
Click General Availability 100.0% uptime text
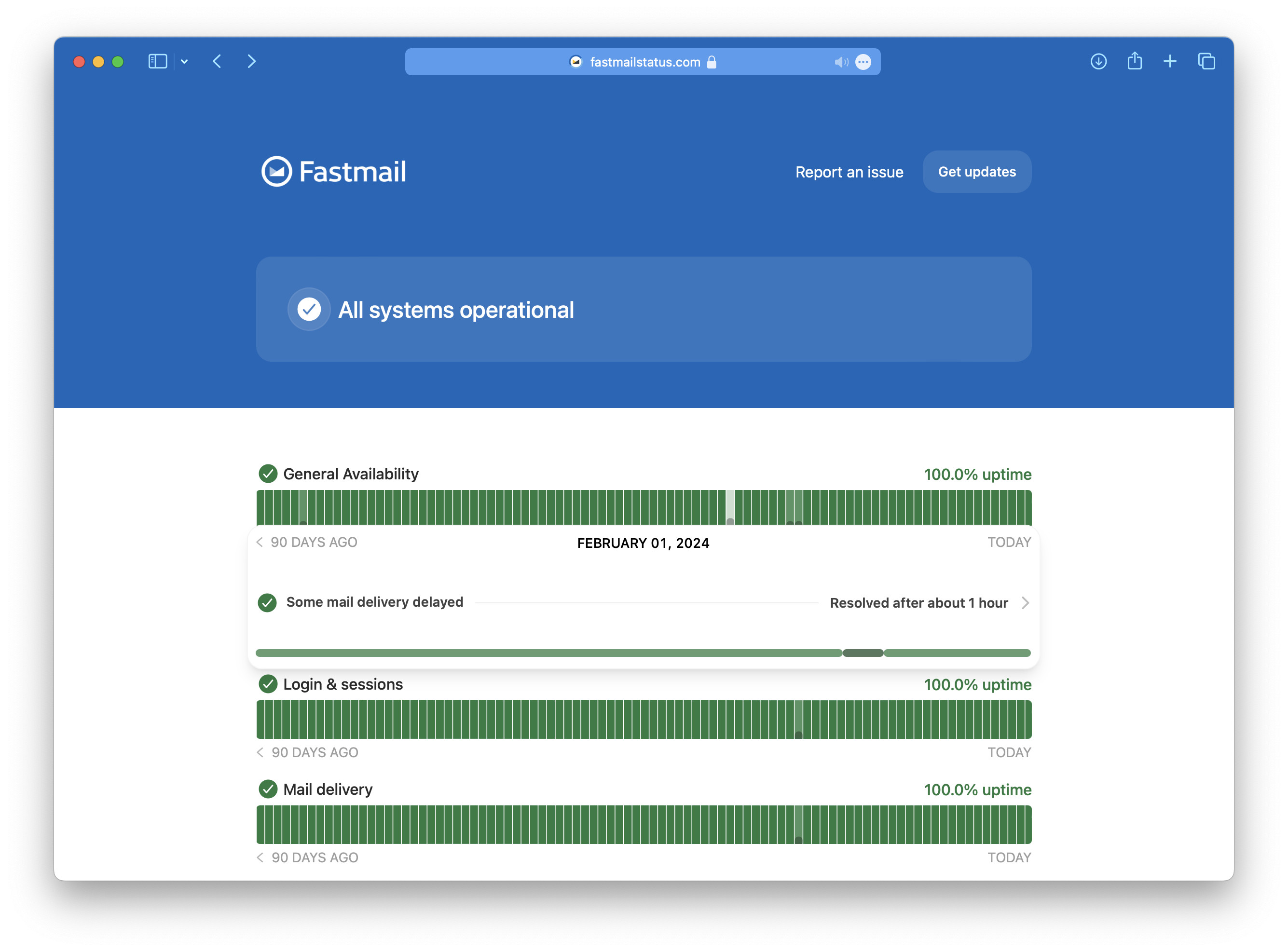point(977,474)
